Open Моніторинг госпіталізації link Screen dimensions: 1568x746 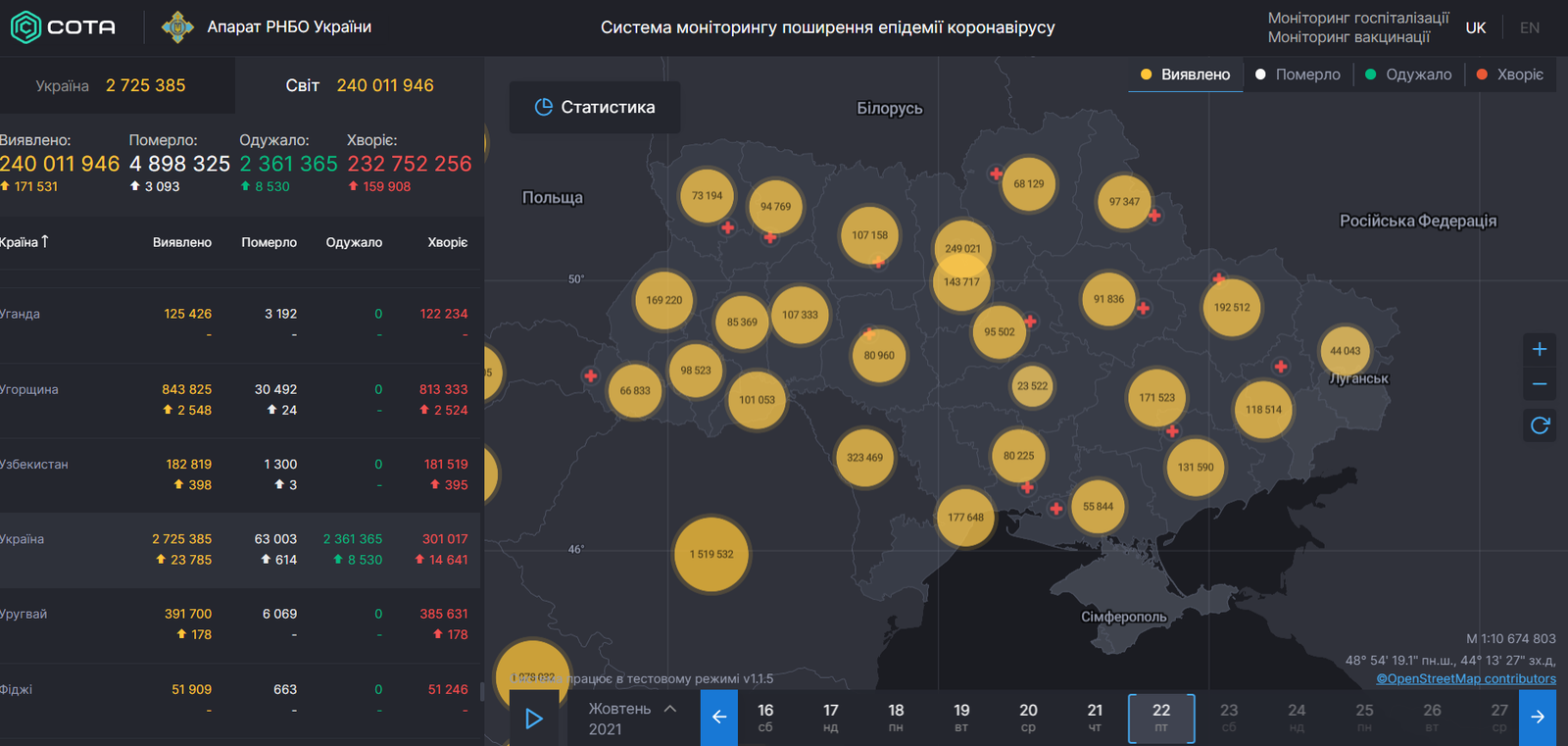(1357, 18)
